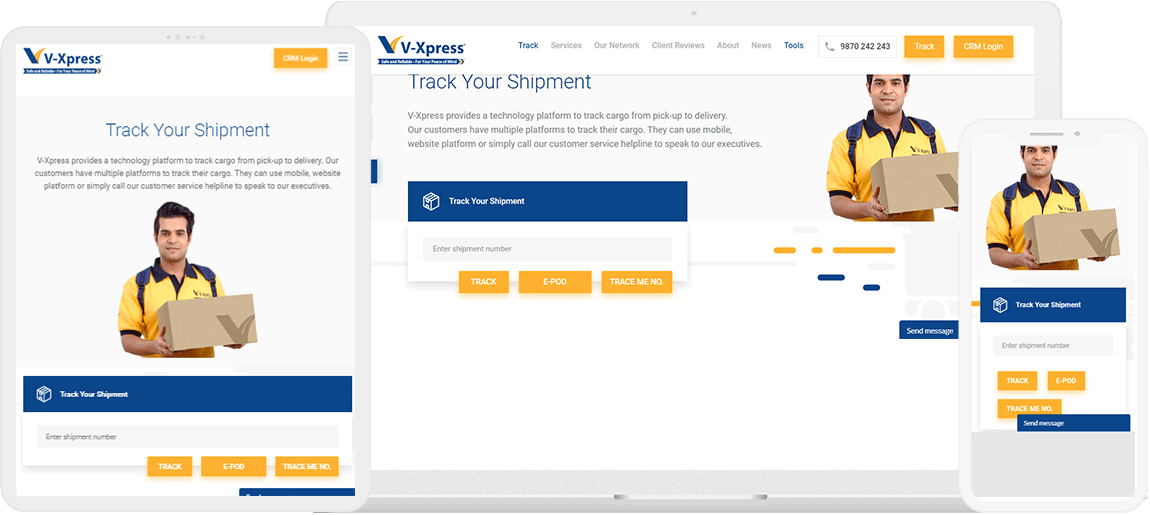1150x515 pixels.
Task: Click package box icon in phone tracking header
Action: coord(1000,304)
